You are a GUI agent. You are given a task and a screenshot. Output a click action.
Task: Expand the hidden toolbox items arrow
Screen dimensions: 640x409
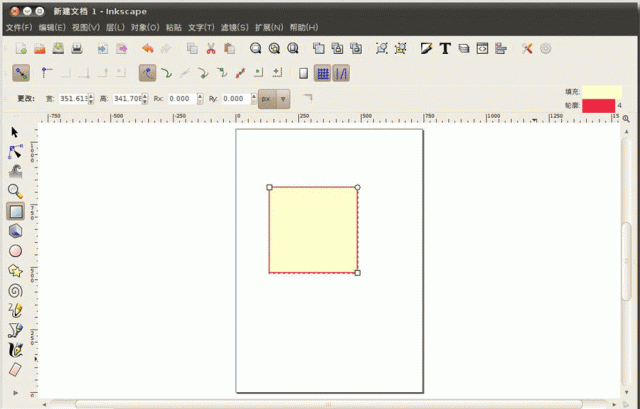coord(15,394)
